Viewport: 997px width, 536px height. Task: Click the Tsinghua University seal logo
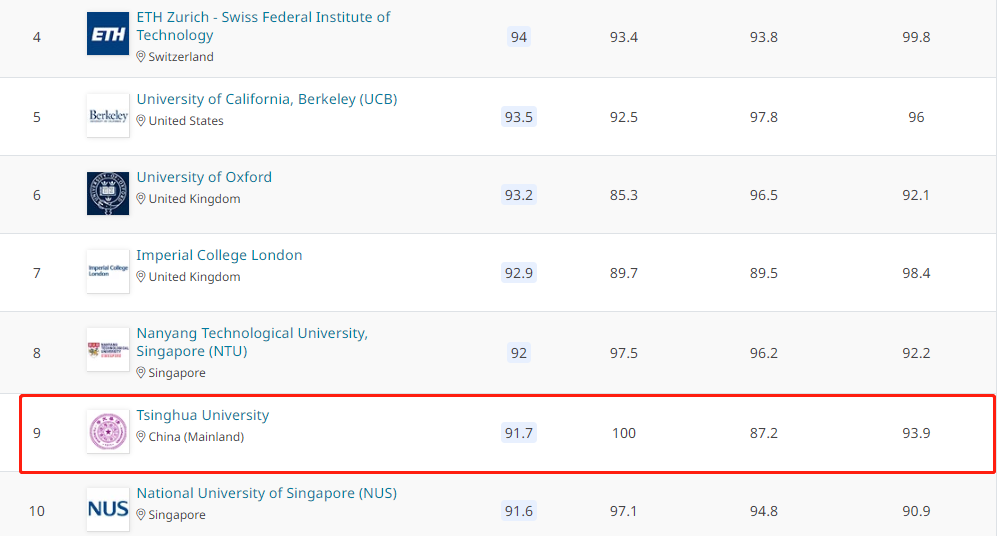click(x=107, y=432)
